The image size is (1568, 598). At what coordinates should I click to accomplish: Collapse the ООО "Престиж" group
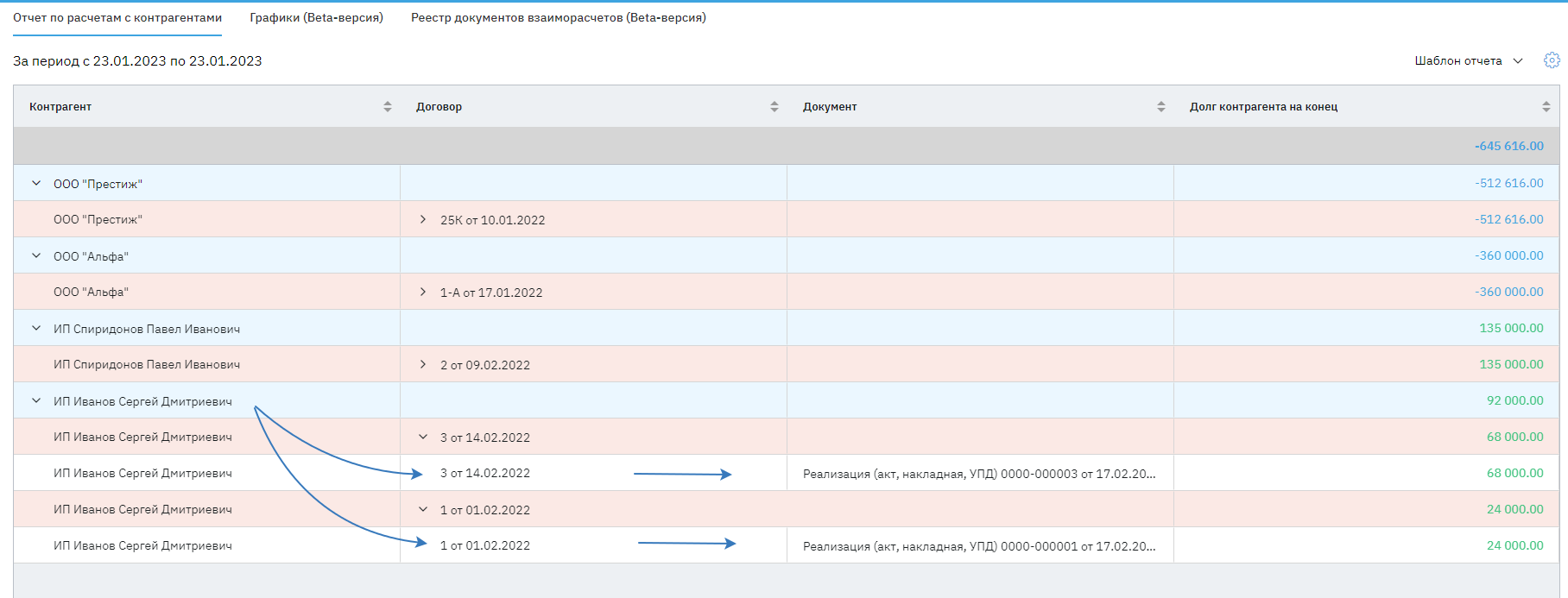tap(36, 184)
